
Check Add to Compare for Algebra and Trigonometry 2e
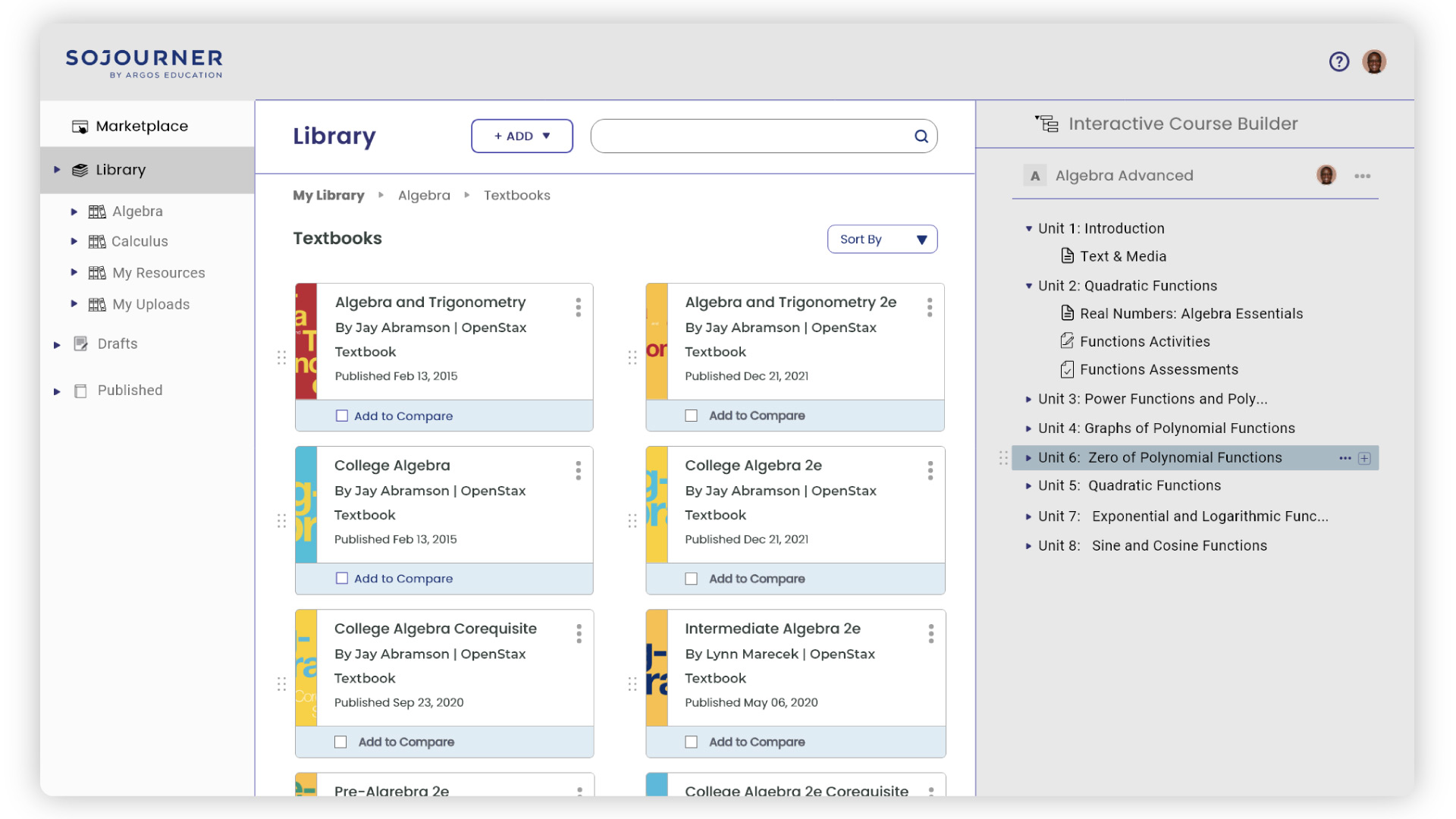tap(691, 416)
